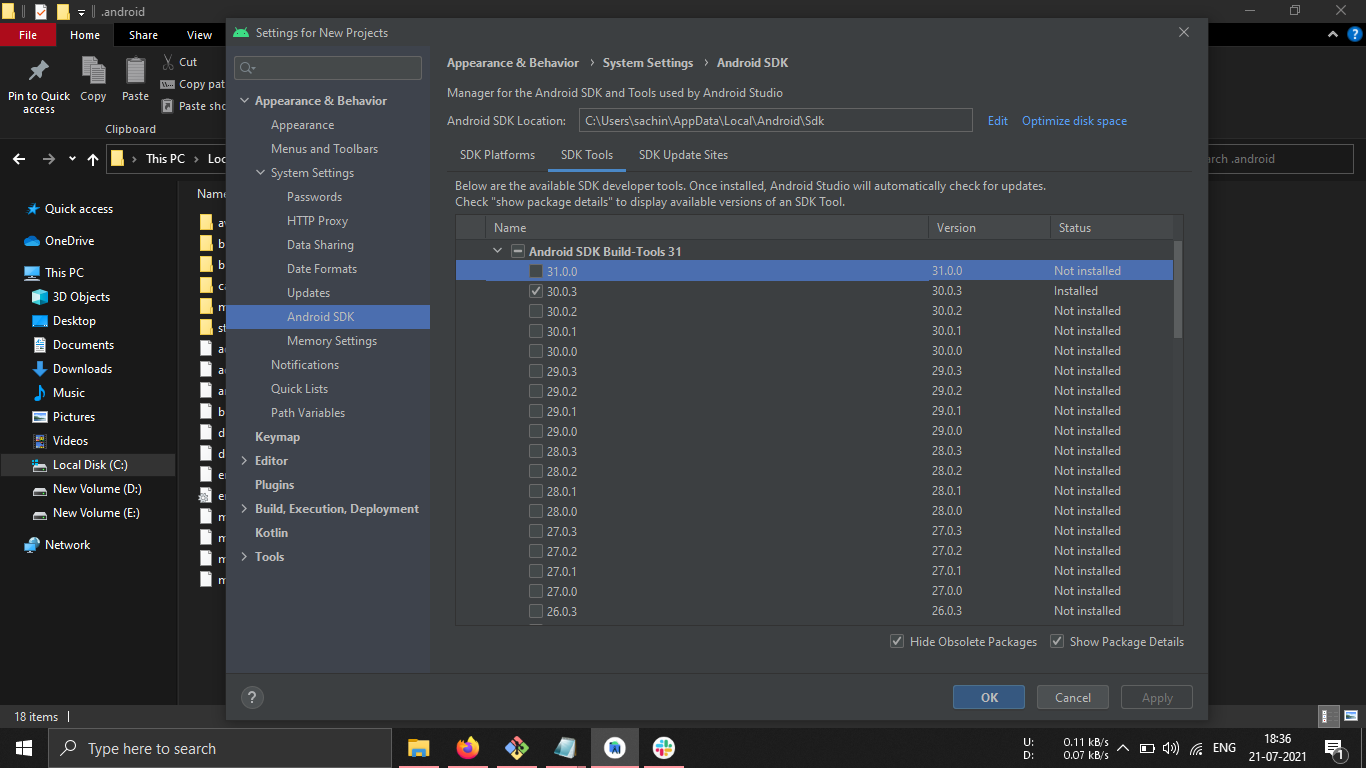Show hidden tray icons arrow

coord(1122,748)
